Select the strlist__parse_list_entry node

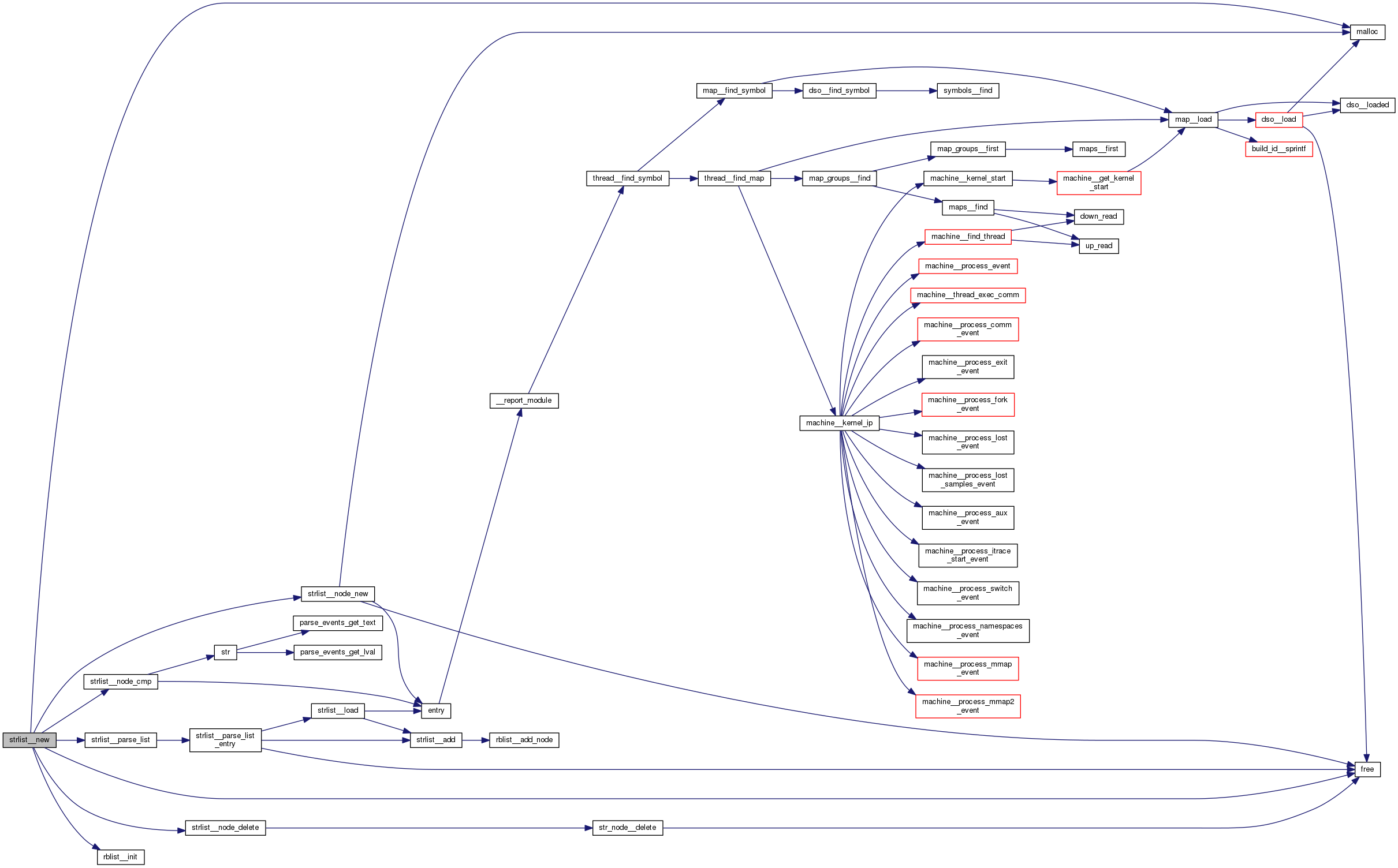(225, 740)
